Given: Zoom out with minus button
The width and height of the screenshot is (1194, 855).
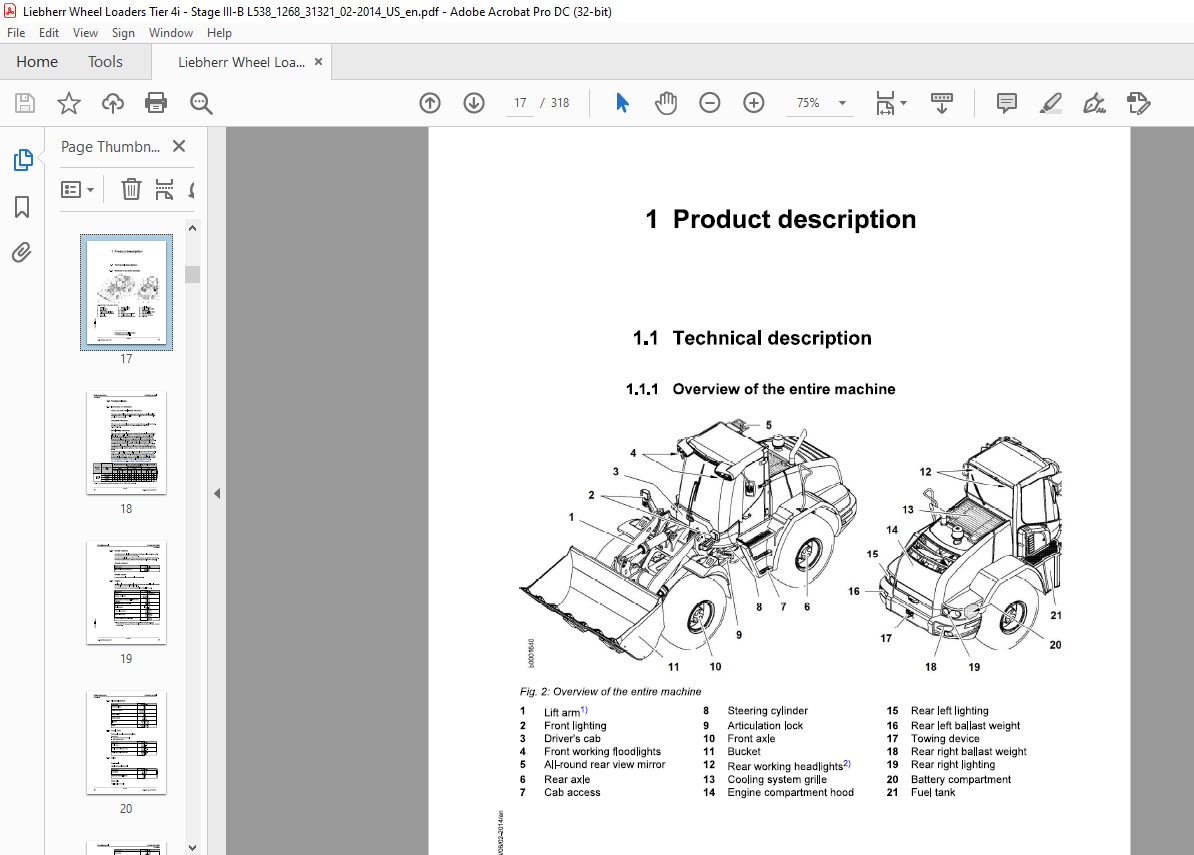Looking at the screenshot, I should (x=710, y=103).
